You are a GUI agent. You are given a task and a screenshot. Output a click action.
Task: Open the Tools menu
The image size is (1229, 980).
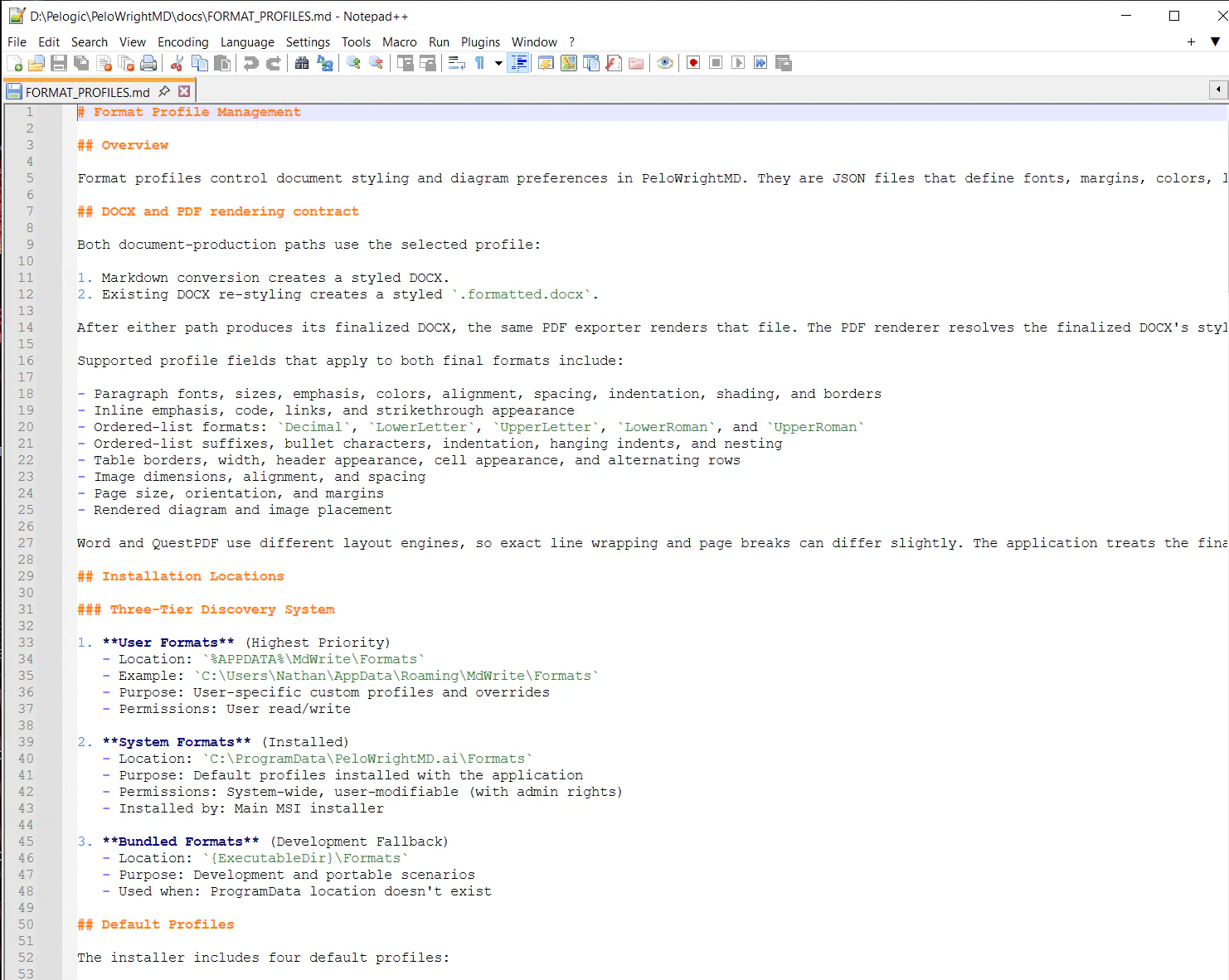(x=357, y=42)
